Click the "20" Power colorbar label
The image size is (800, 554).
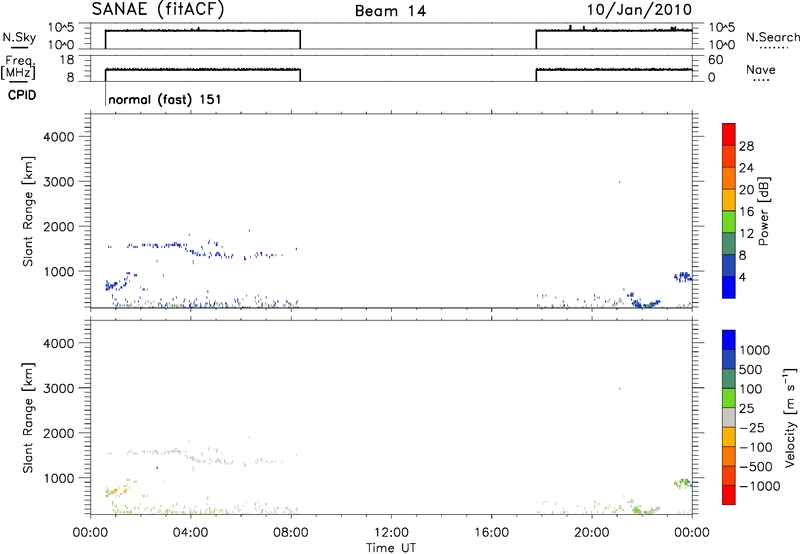(x=746, y=190)
